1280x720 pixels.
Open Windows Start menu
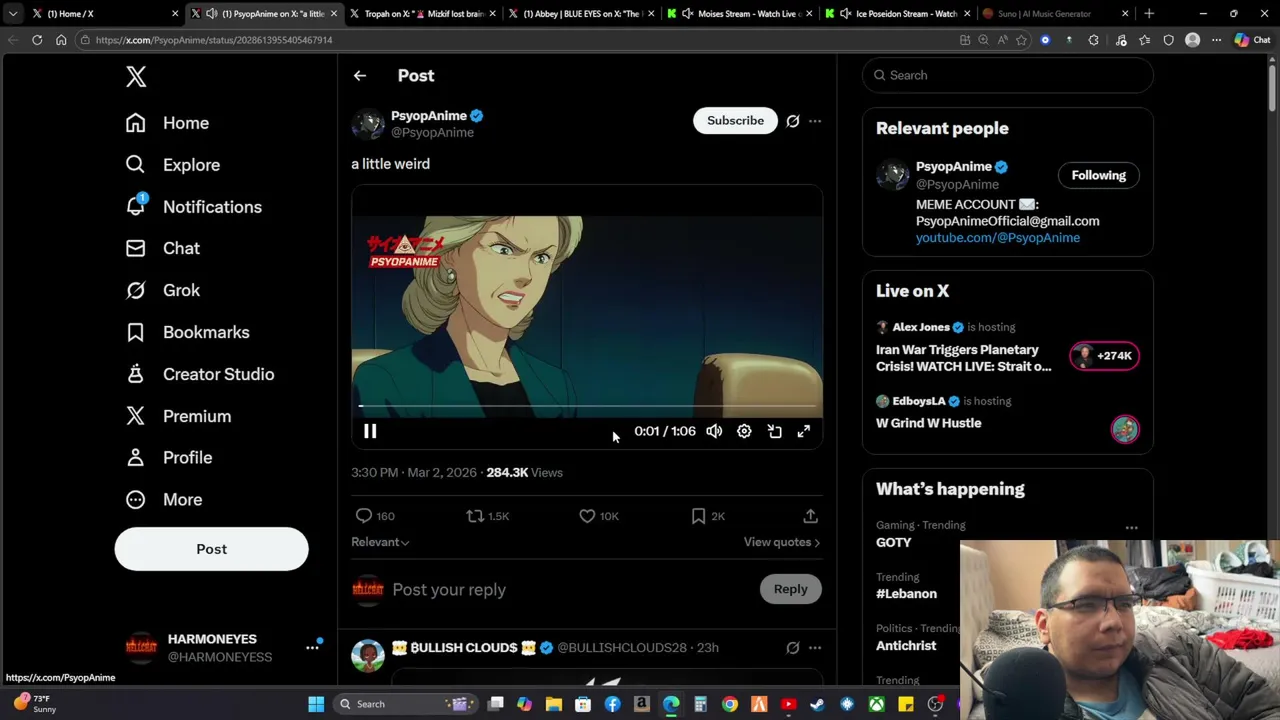(316, 704)
